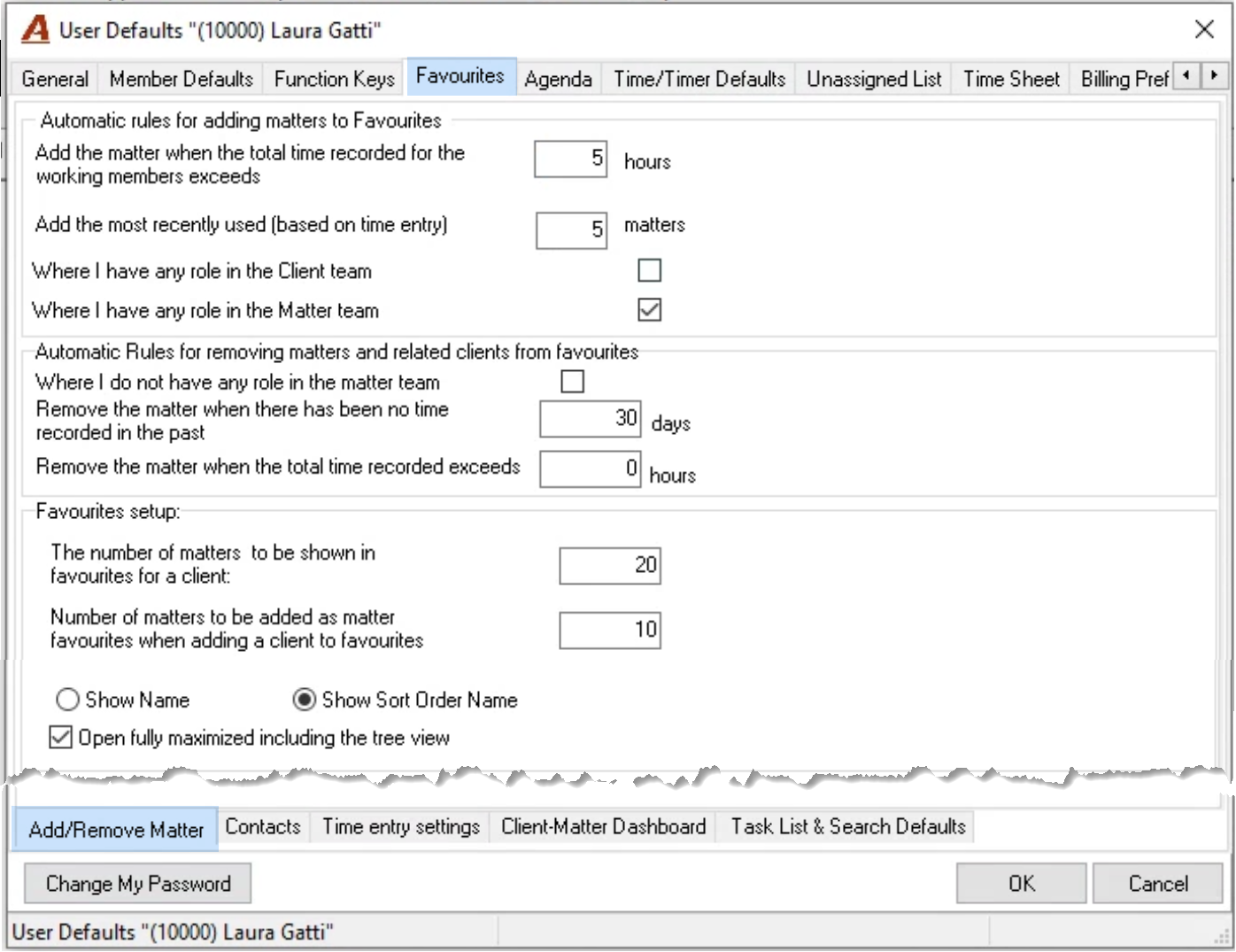Screen dimensions: 1236x952
Task: Enable any role in Client team checkbox
Action: tap(650, 270)
